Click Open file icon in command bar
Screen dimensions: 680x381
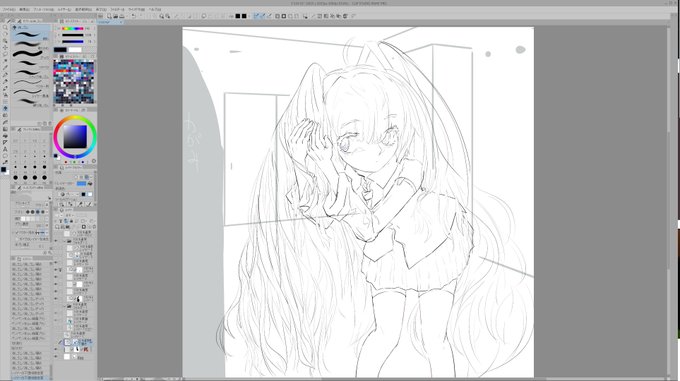pyautogui.click(x=115, y=16)
